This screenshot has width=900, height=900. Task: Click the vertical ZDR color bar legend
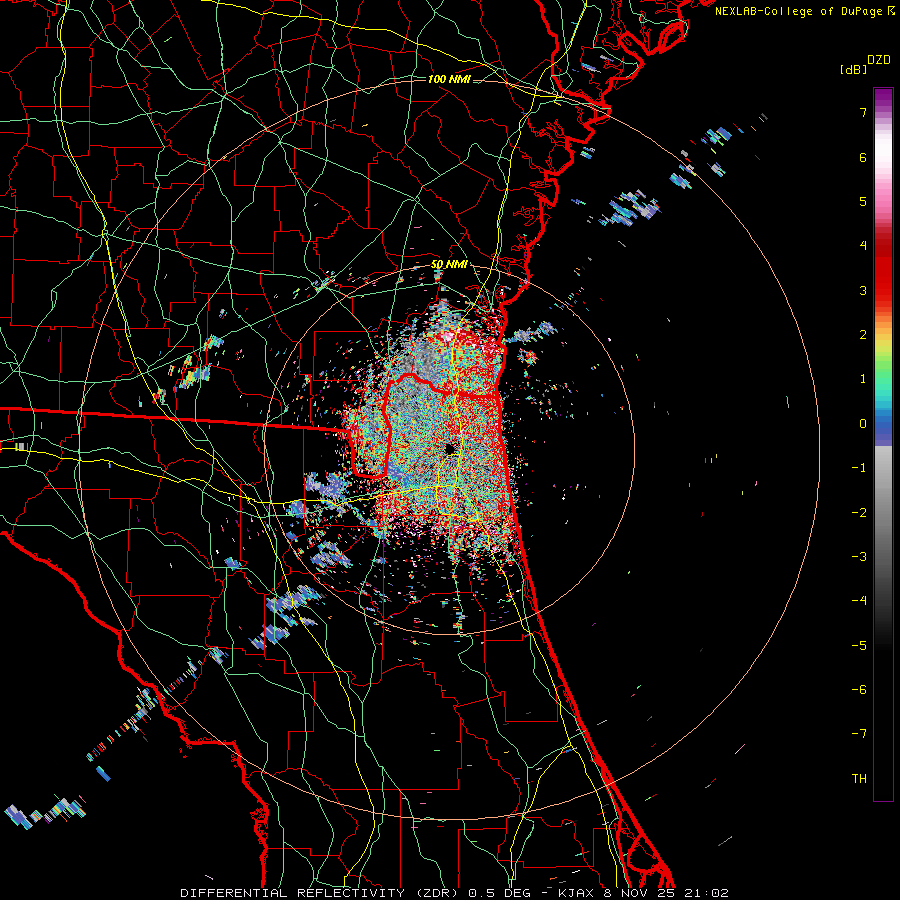[883, 444]
